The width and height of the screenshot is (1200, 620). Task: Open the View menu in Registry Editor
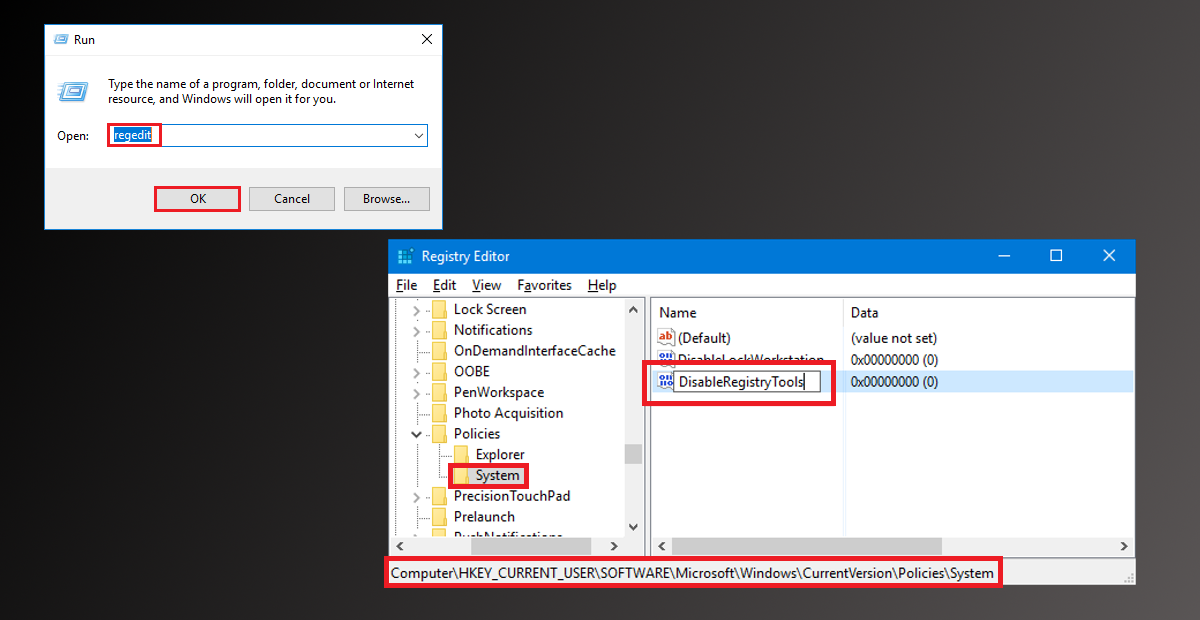coord(486,285)
